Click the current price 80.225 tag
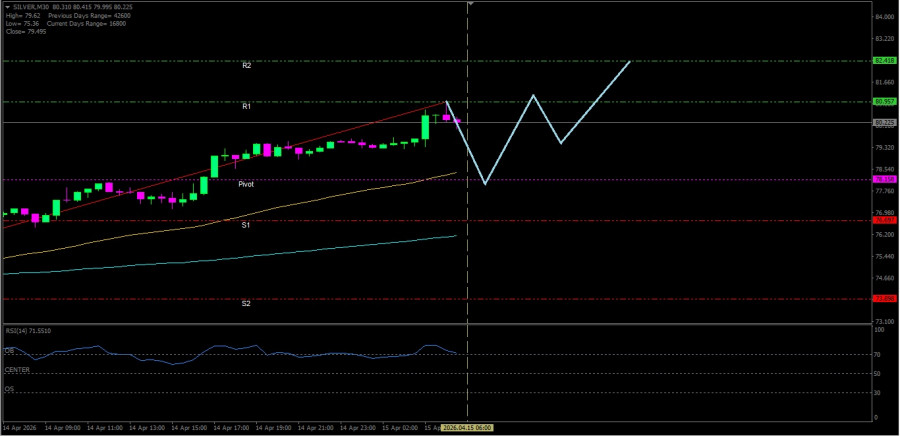Viewport: 900px width, 436px height. tap(883, 123)
